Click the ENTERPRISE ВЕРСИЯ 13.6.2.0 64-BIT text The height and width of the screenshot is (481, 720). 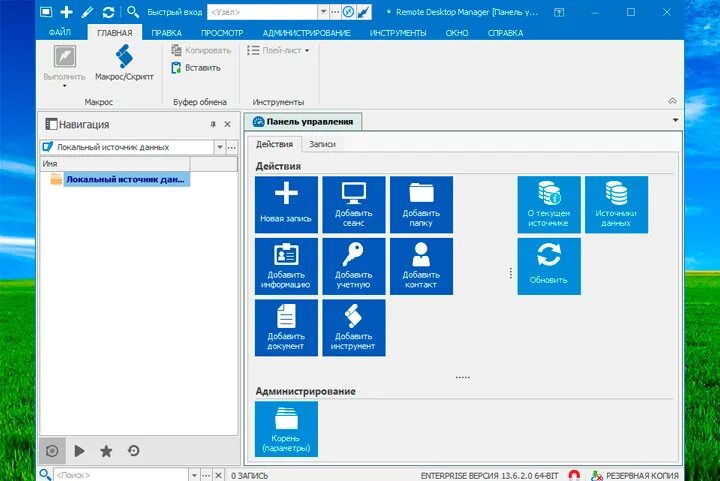489,475
